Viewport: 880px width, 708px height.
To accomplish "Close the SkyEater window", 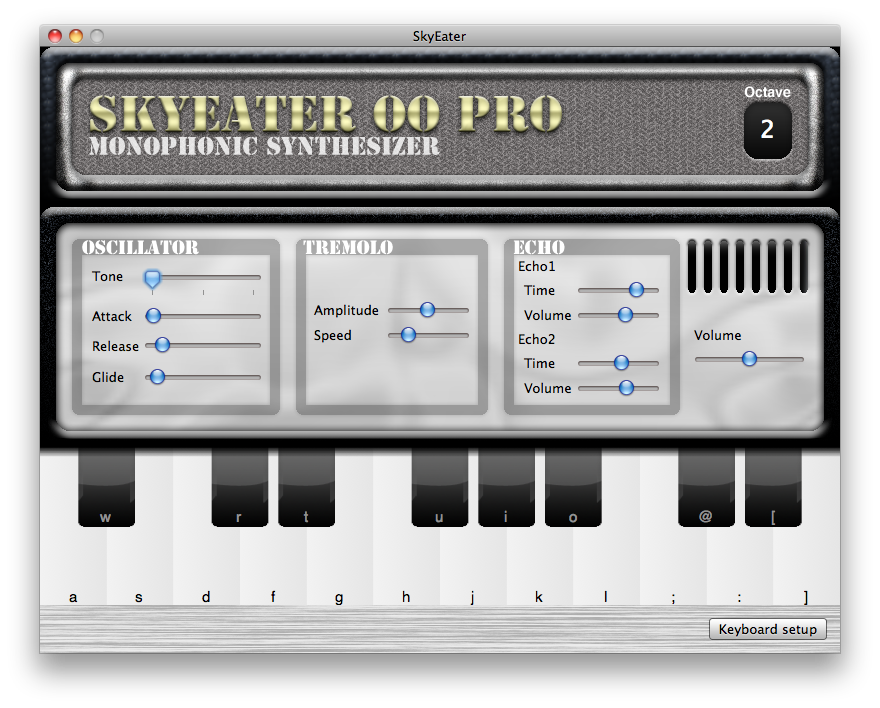I will point(55,36).
